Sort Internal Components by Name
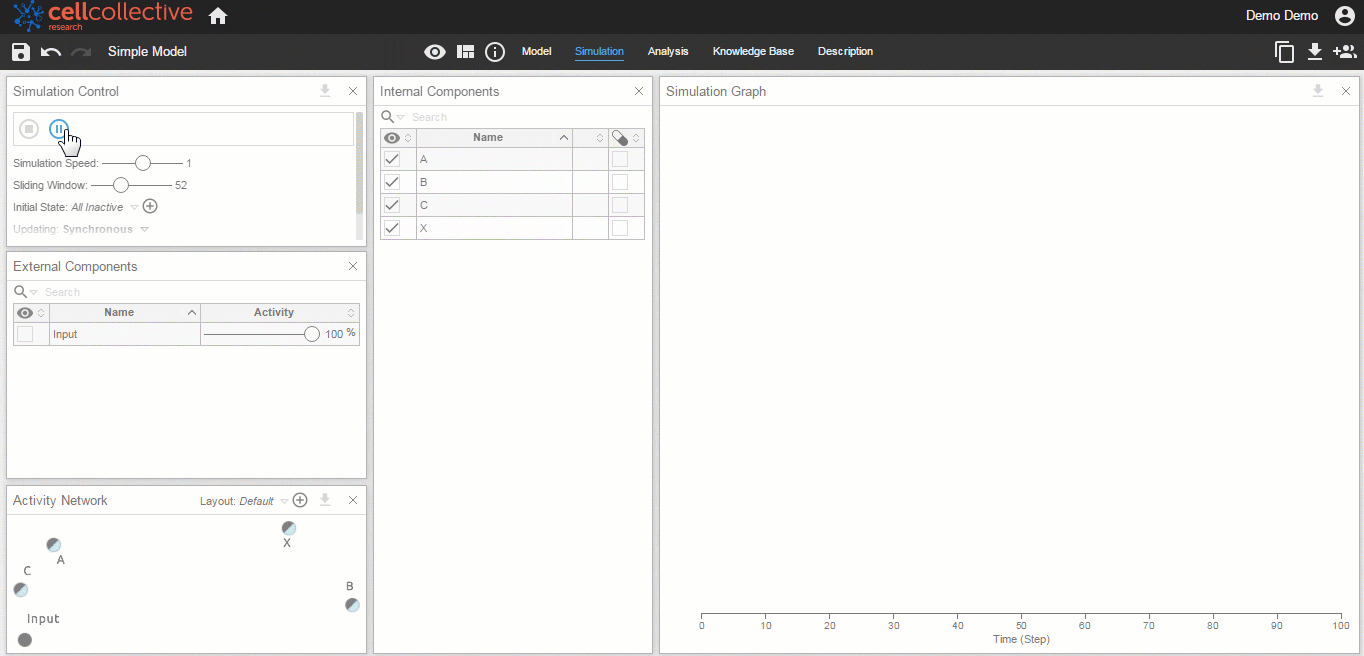The width and height of the screenshot is (1364, 656). 494,138
